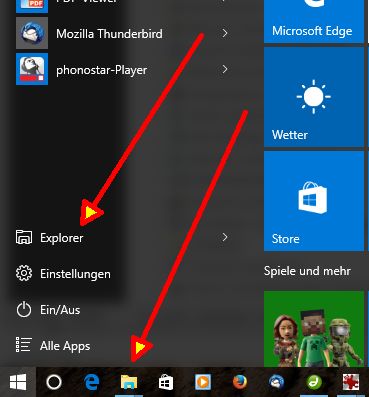Click the Explorer folder icon in menu
Viewport: 369px width, 397px height.
coord(24,238)
